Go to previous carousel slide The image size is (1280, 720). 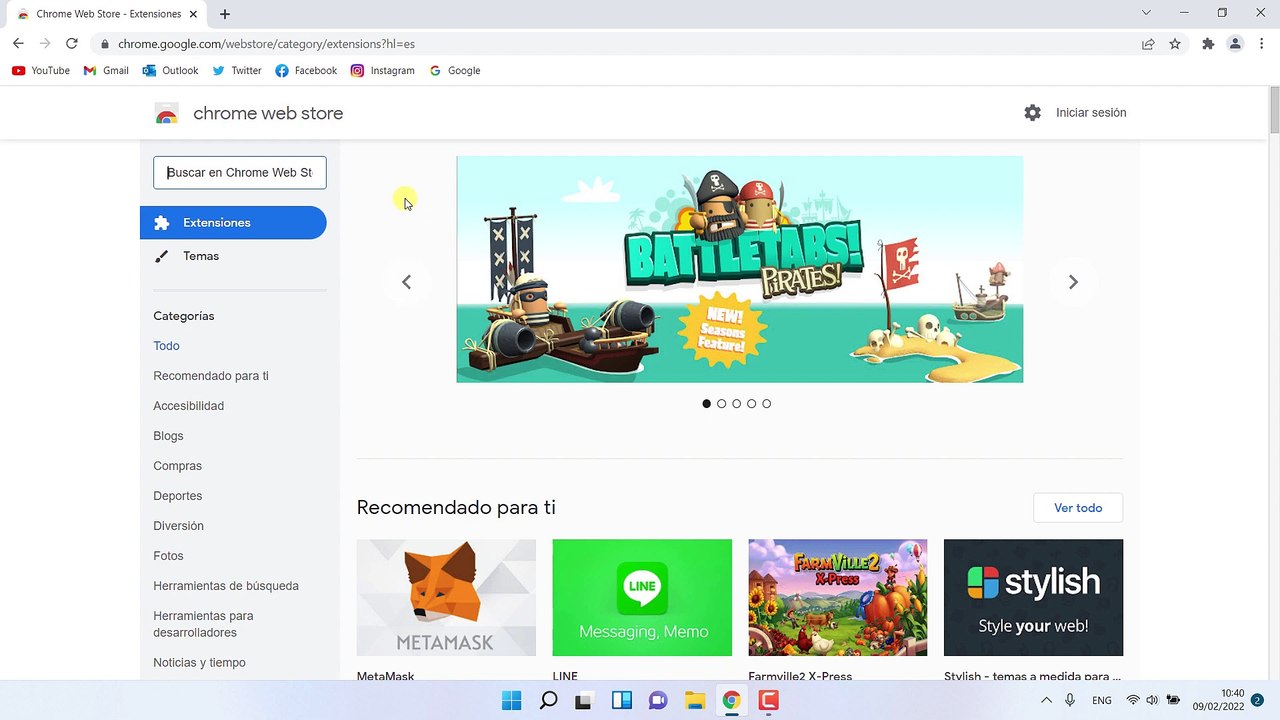[x=406, y=282]
